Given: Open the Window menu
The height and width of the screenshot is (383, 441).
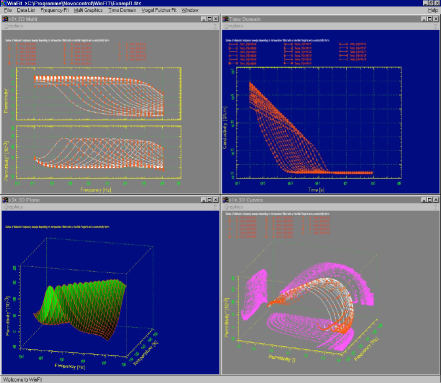Looking at the screenshot, I should tap(190, 10).
